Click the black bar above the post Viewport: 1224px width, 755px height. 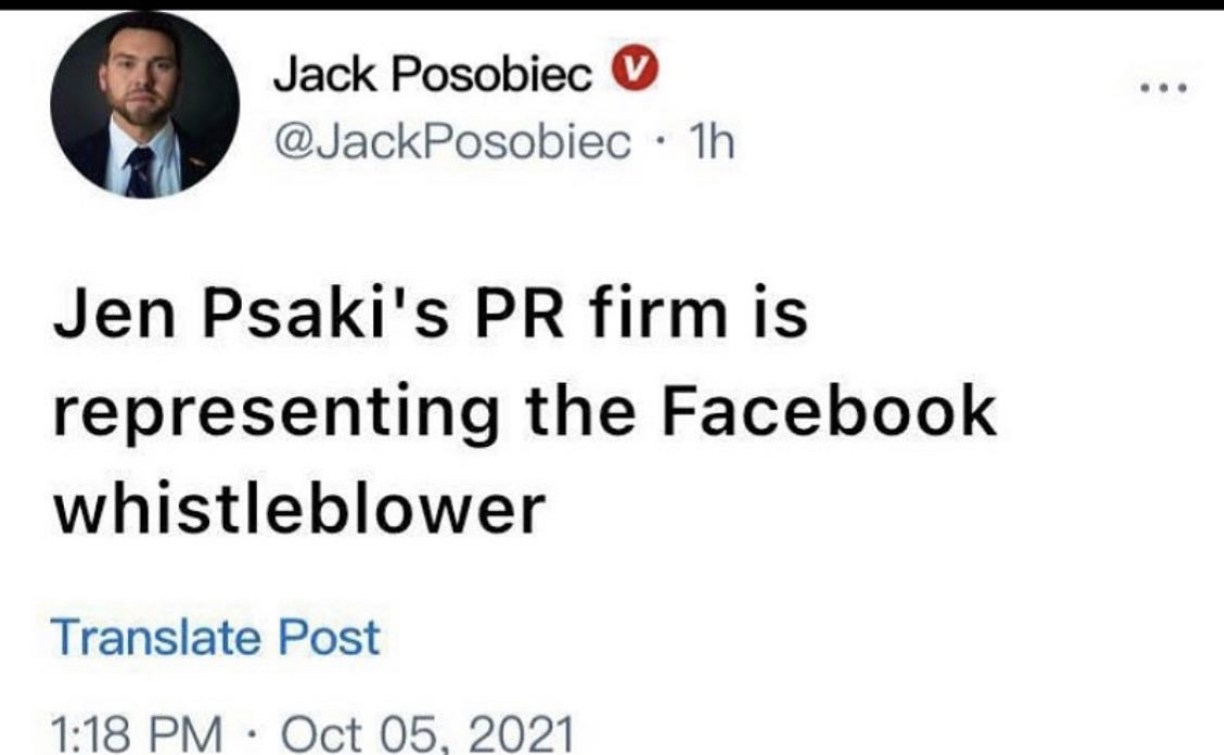click(x=612, y=4)
